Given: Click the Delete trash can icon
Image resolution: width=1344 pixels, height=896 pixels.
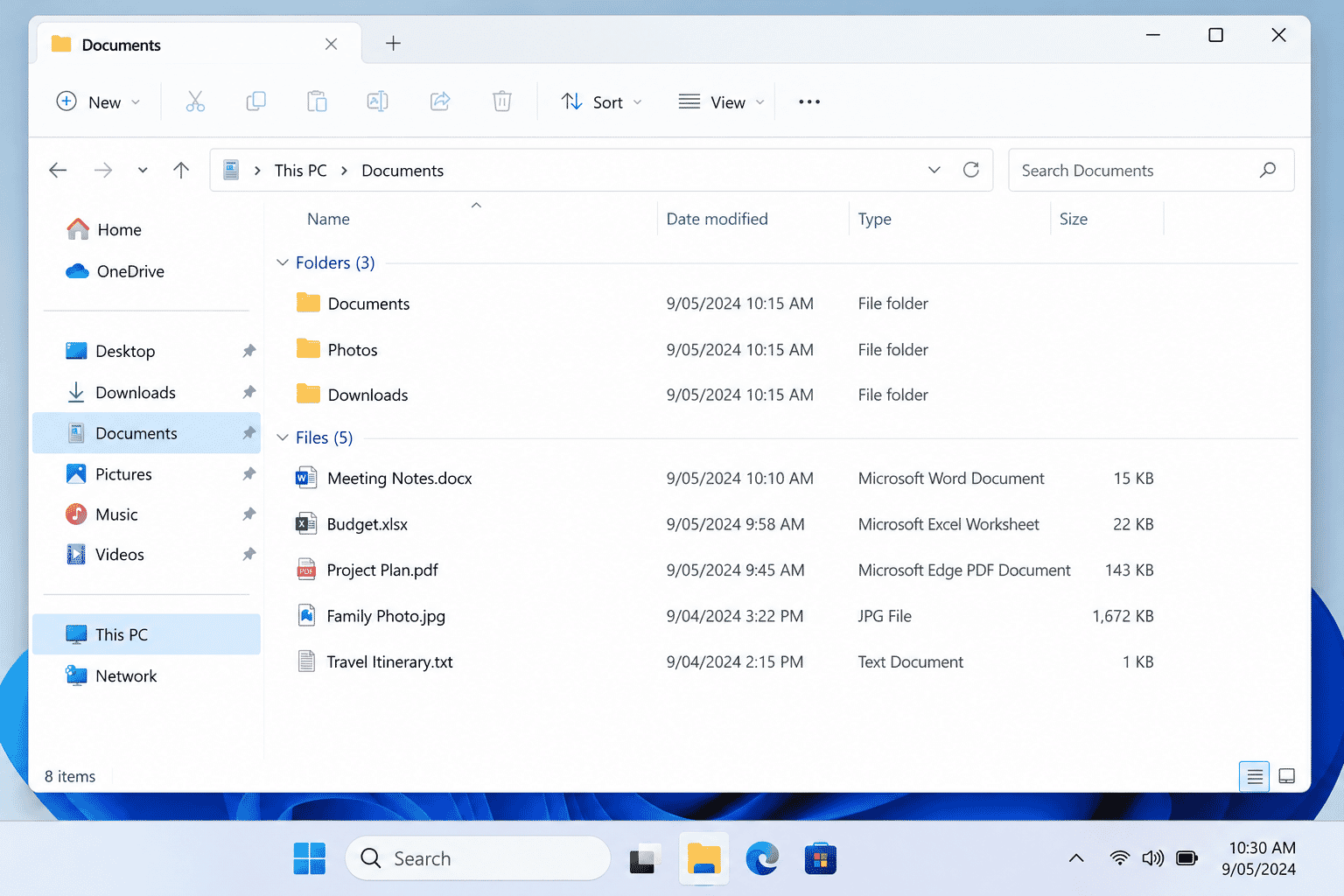Looking at the screenshot, I should (x=502, y=101).
